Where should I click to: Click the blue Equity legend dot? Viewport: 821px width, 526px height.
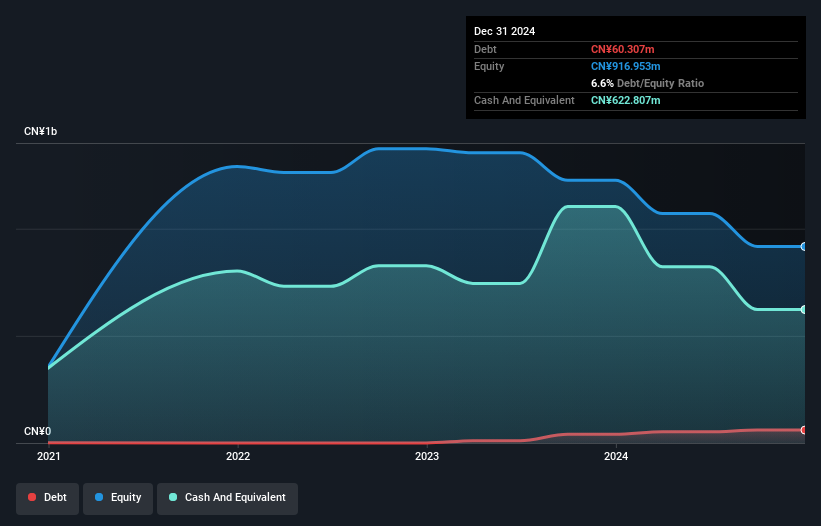point(99,497)
